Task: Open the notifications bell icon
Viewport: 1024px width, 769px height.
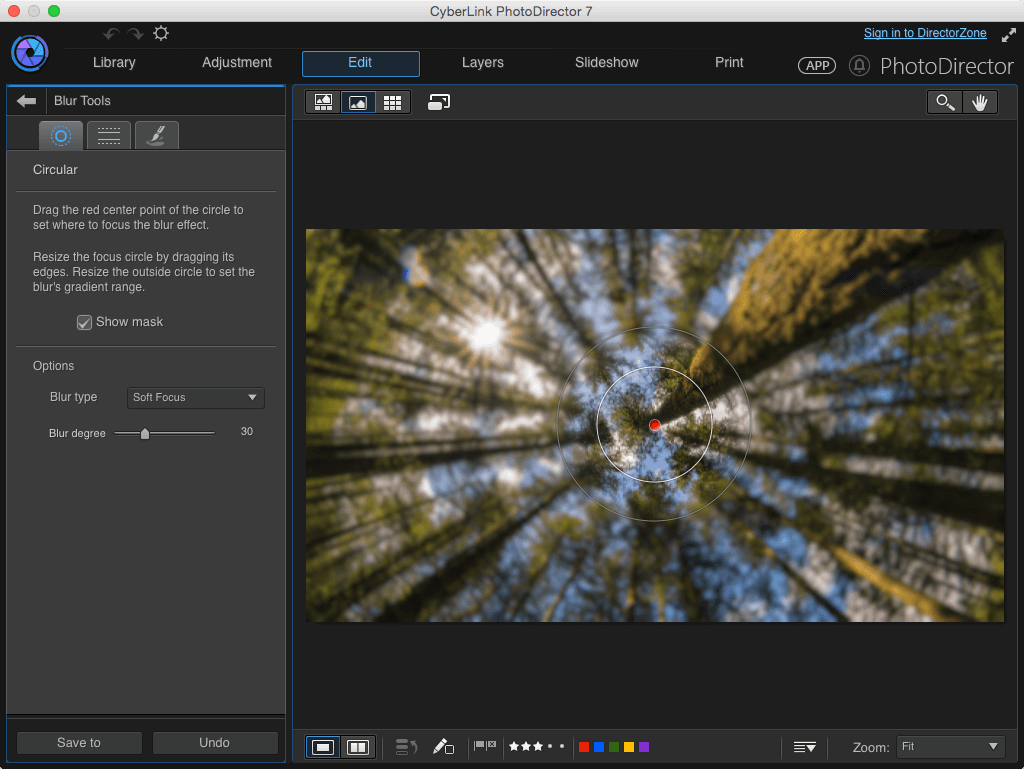Action: point(859,65)
